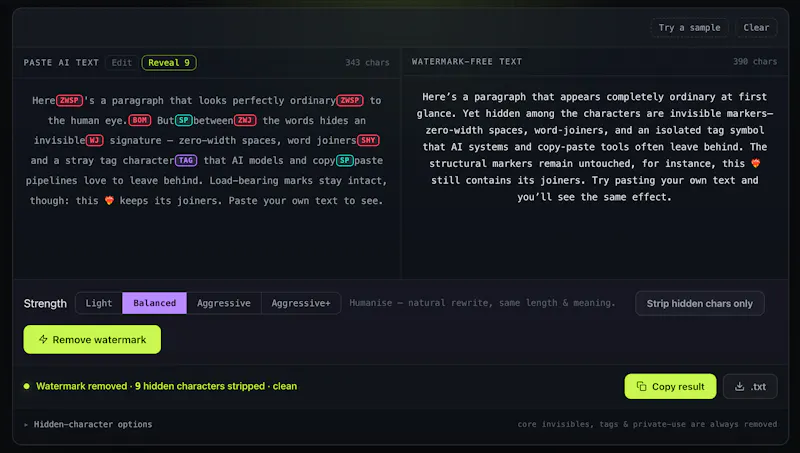Download result as .txt

pyautogui.click(x=750, y=386)
